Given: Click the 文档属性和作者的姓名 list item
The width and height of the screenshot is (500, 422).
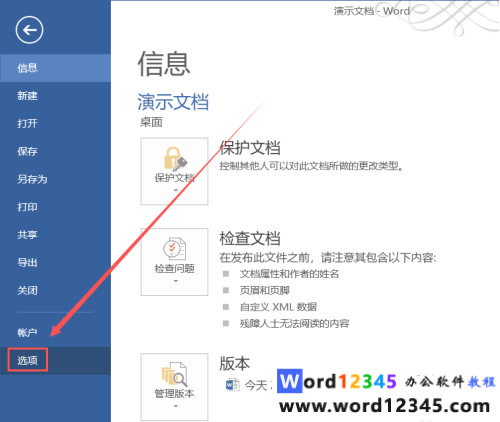Looking at the screenshot, I should (x=289, y=274).
